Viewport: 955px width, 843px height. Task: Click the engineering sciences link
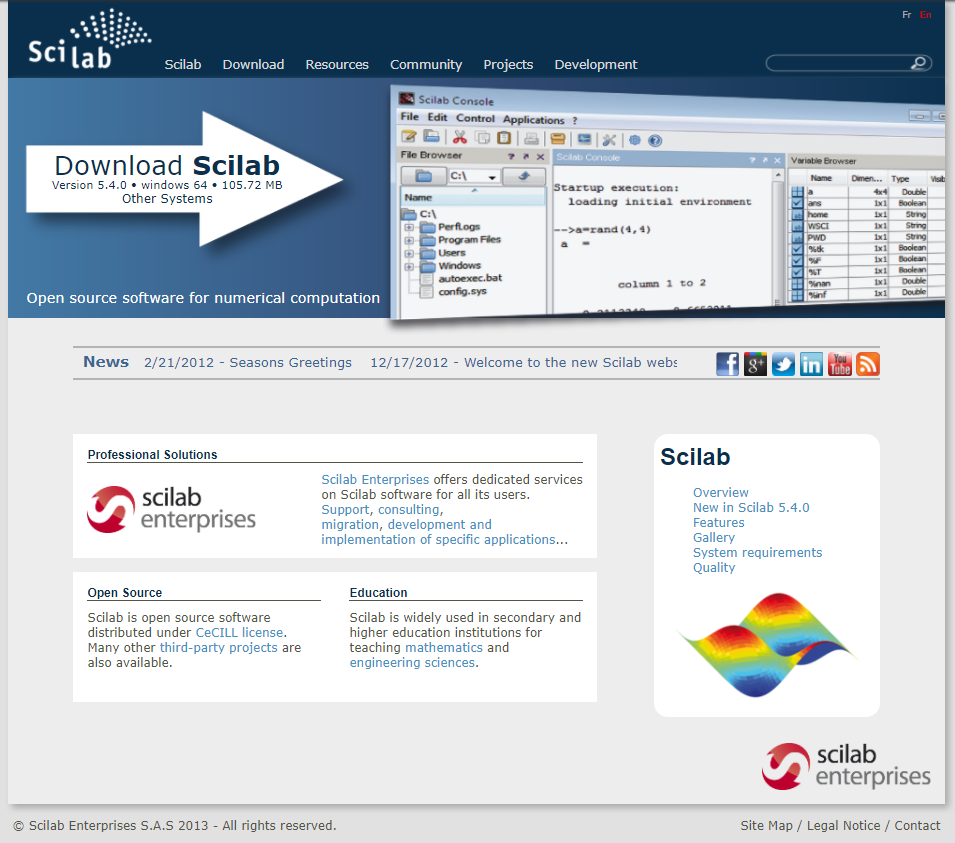(x=412, y=663)
